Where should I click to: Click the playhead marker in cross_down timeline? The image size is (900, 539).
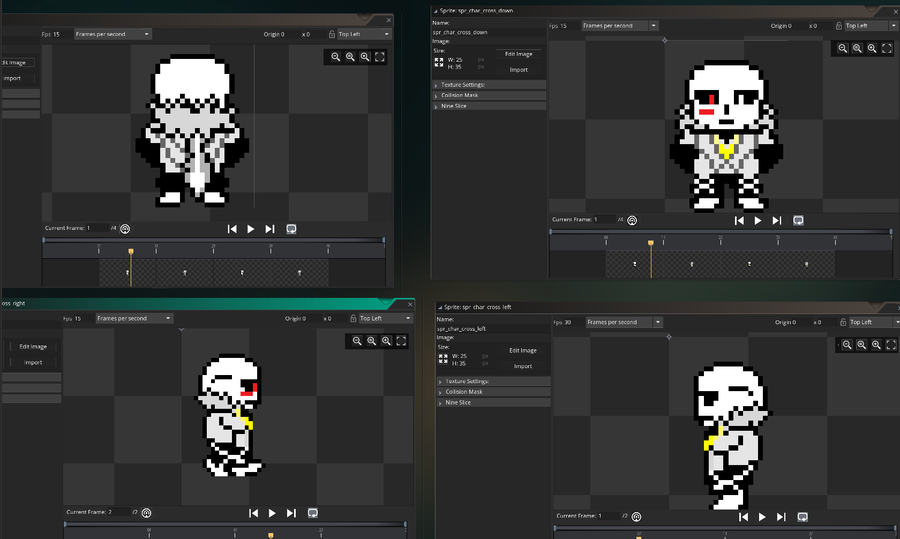(x=650, y=243)
